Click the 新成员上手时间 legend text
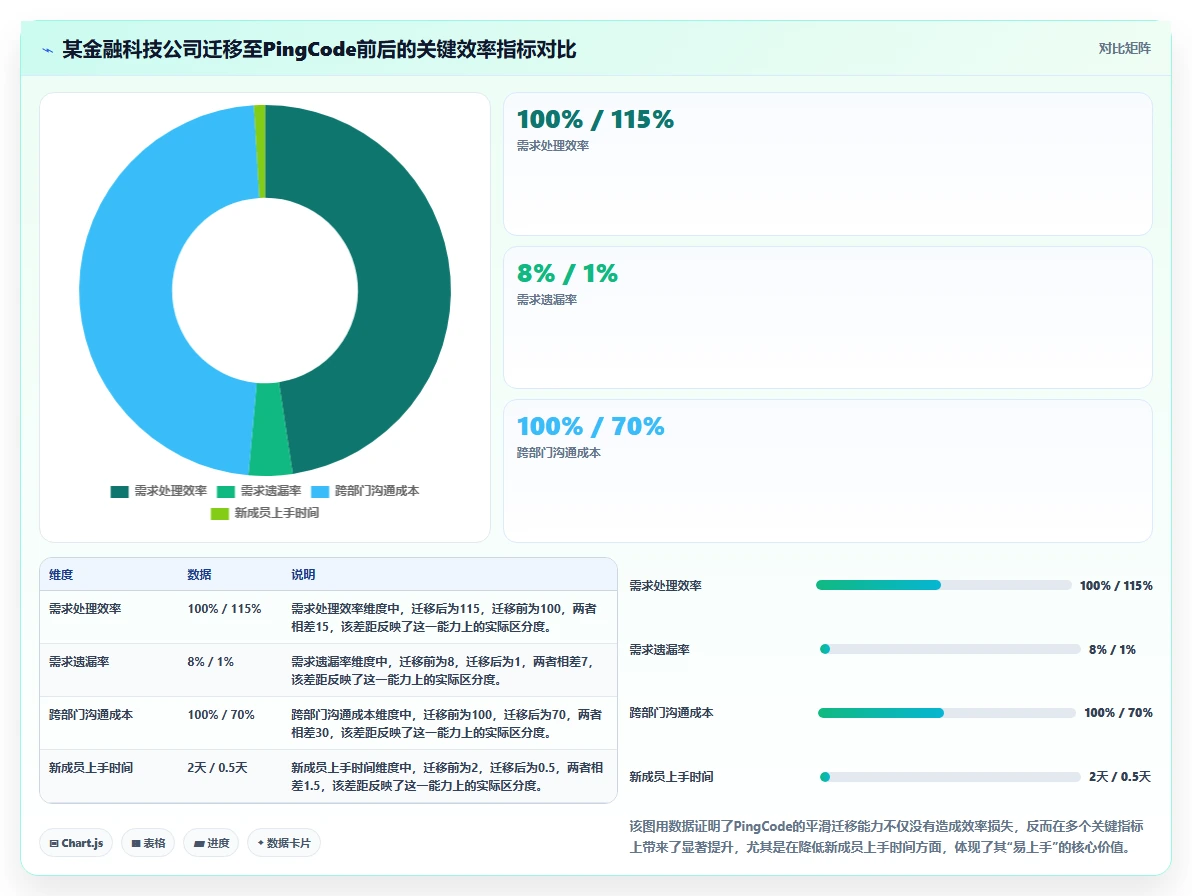Image resolution: width=1192 pixels, height=896 pixels. [x=277, y=513]
